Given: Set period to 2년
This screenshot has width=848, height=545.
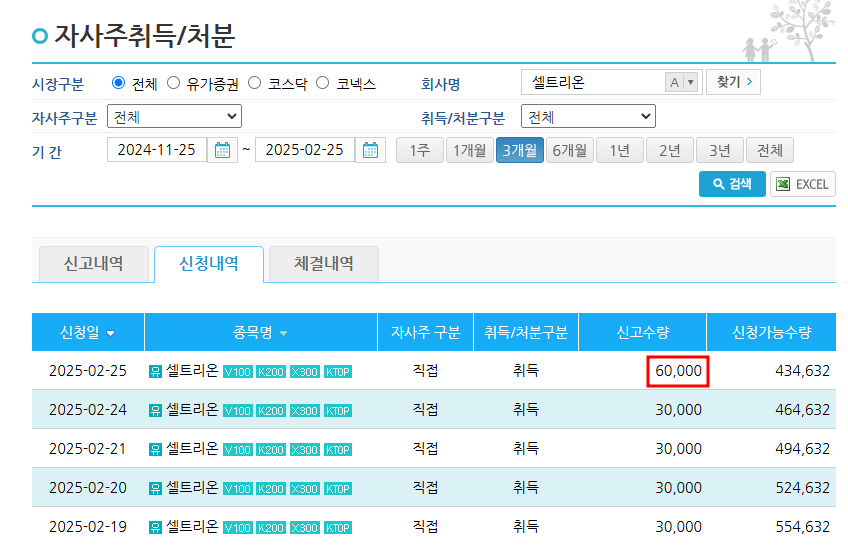Looking at the screenshot, I should [x=670, y=150].
